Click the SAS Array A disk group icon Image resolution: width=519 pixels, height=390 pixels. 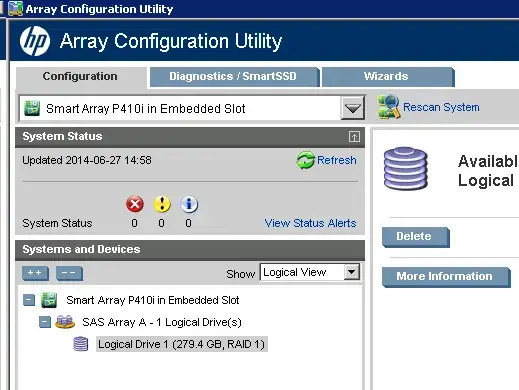65,322
